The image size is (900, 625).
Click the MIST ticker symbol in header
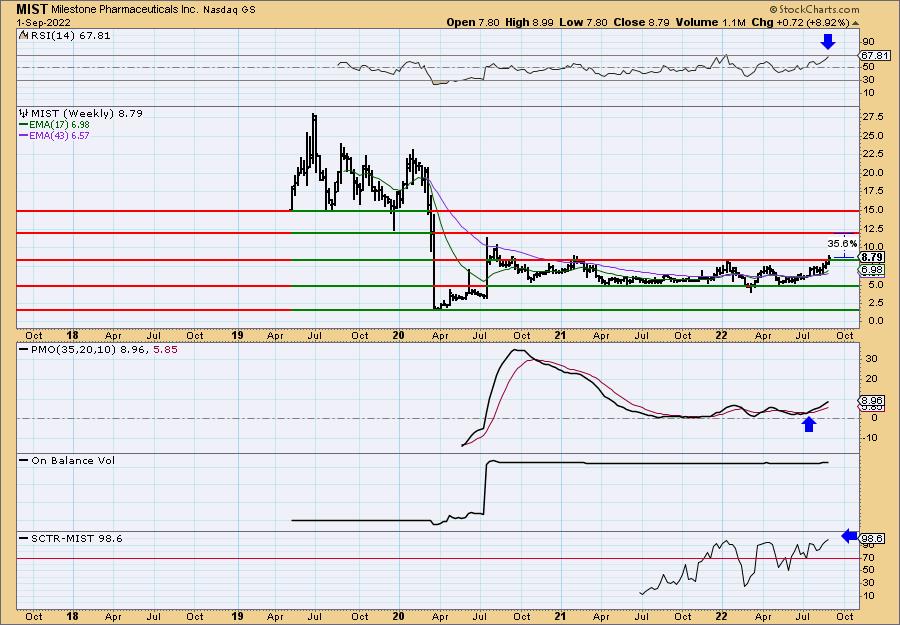coord(32,9)
